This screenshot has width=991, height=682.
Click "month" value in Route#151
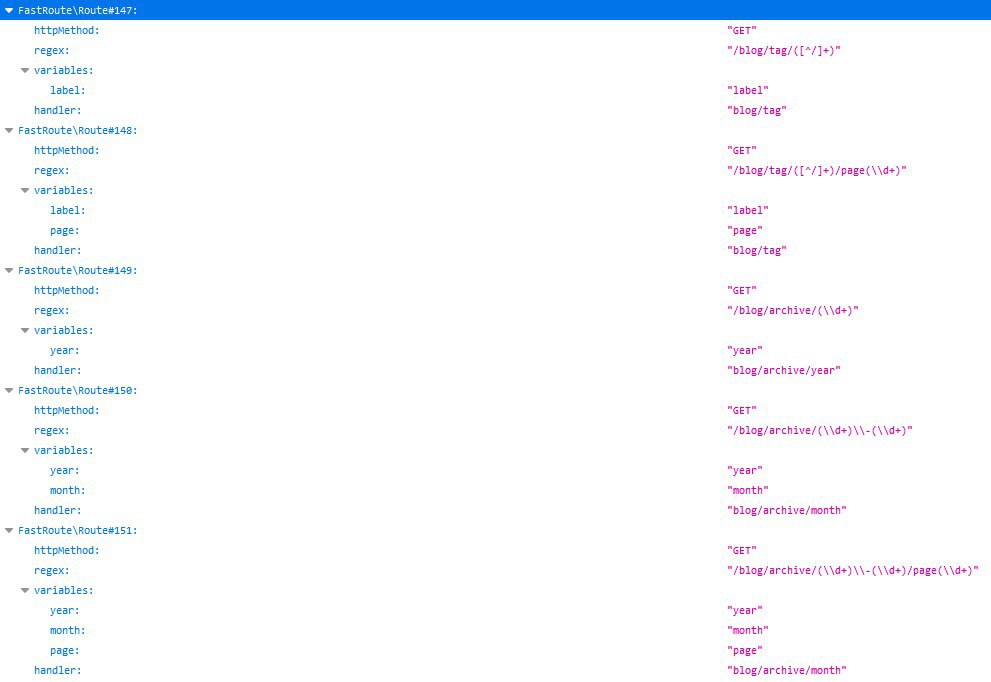point(748,631)
